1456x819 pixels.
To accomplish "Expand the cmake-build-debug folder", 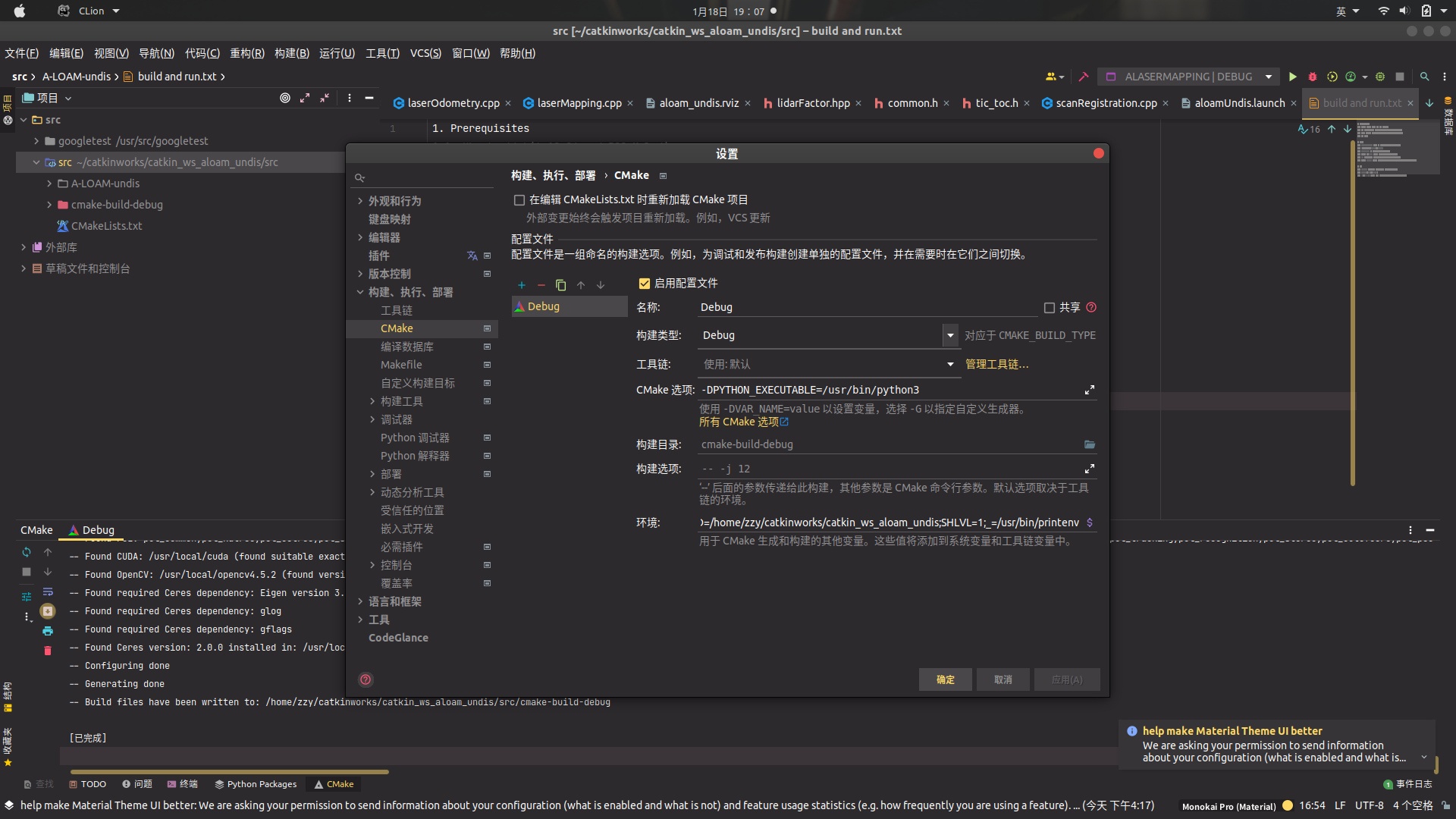I will [x=49, y=205].
